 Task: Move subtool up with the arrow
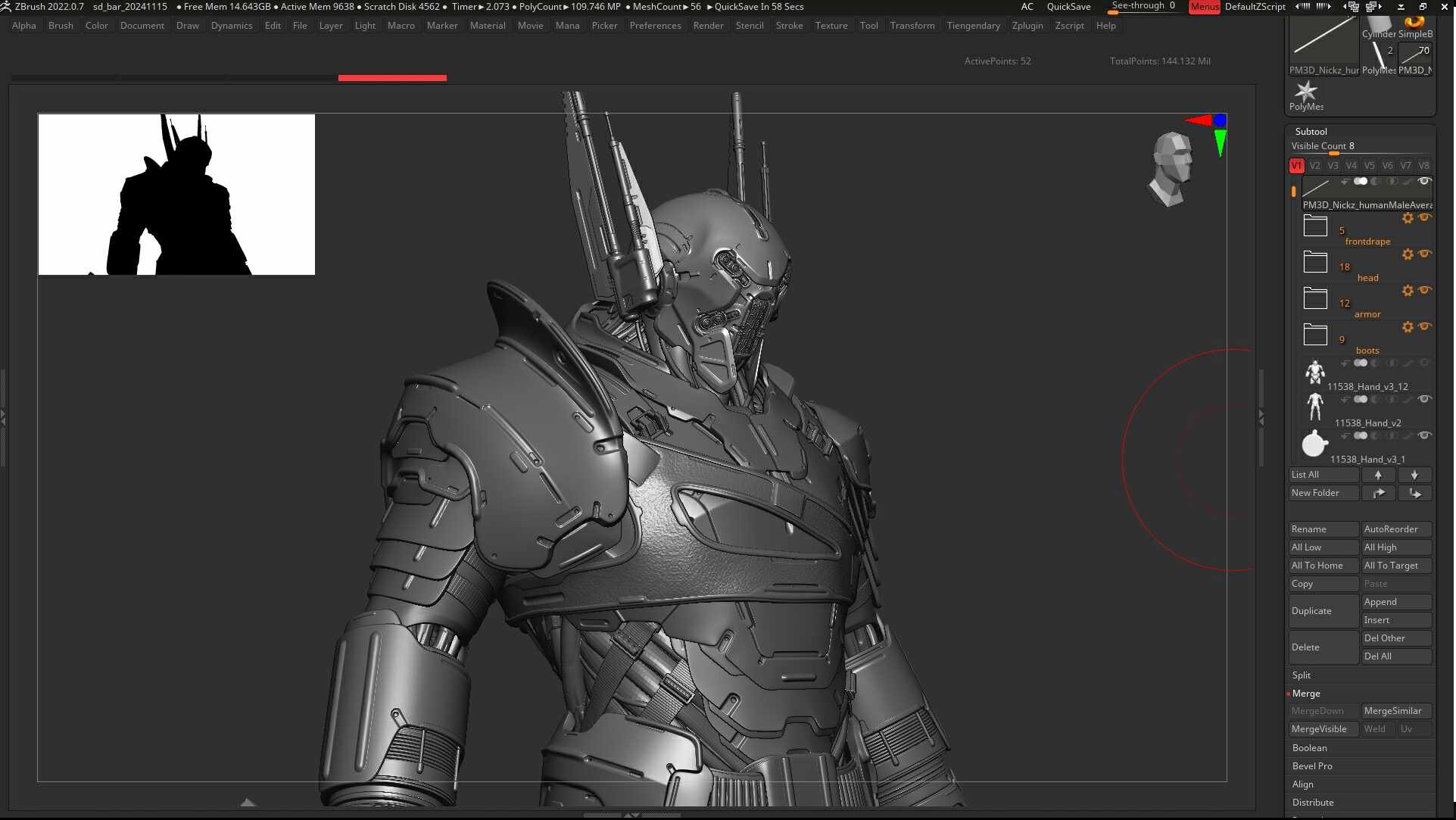click(x=1378, y=475)
